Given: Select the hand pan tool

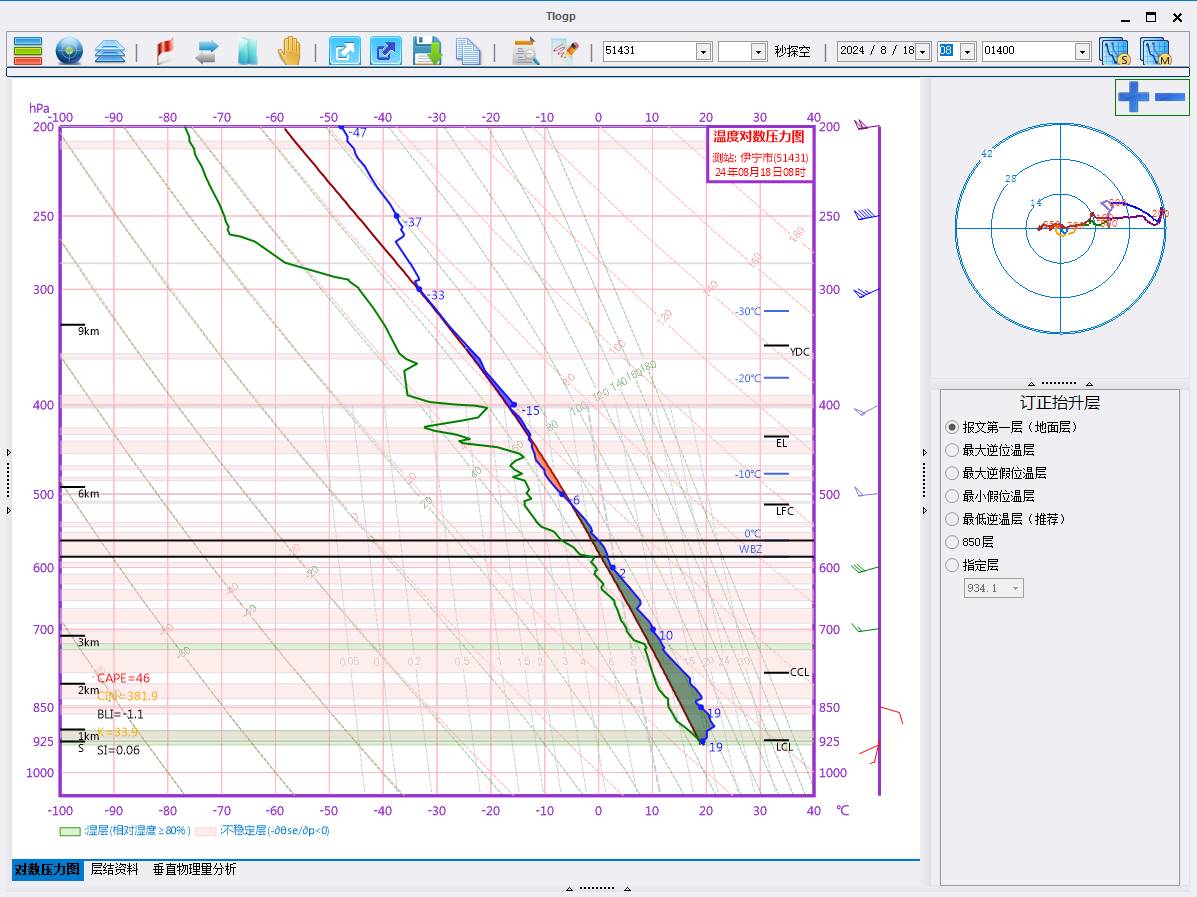Looking at the screenshot, I should tap(289, 51).
